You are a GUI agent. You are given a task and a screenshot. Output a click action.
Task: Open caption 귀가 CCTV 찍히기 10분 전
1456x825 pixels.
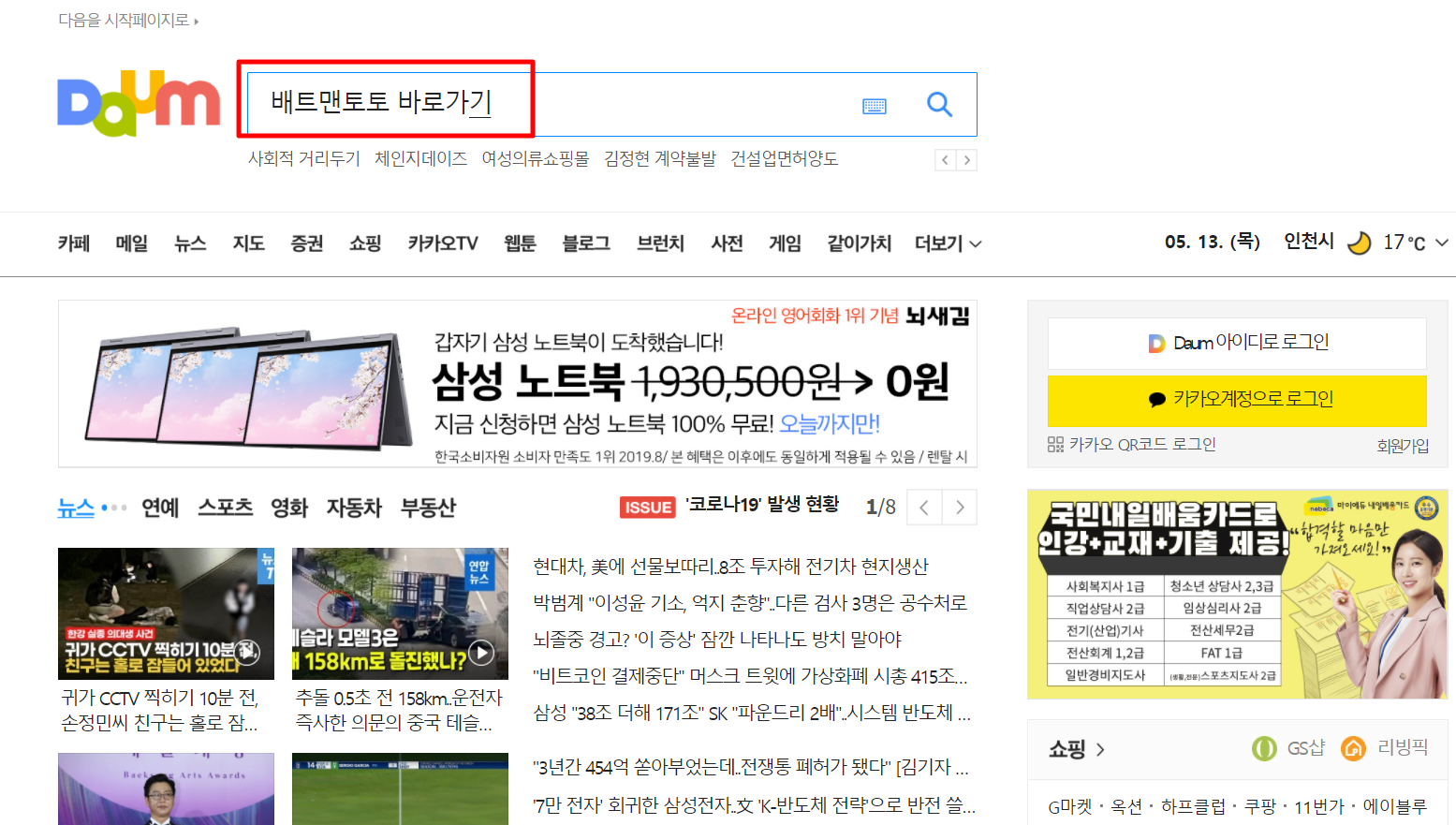tap(160, 711)
